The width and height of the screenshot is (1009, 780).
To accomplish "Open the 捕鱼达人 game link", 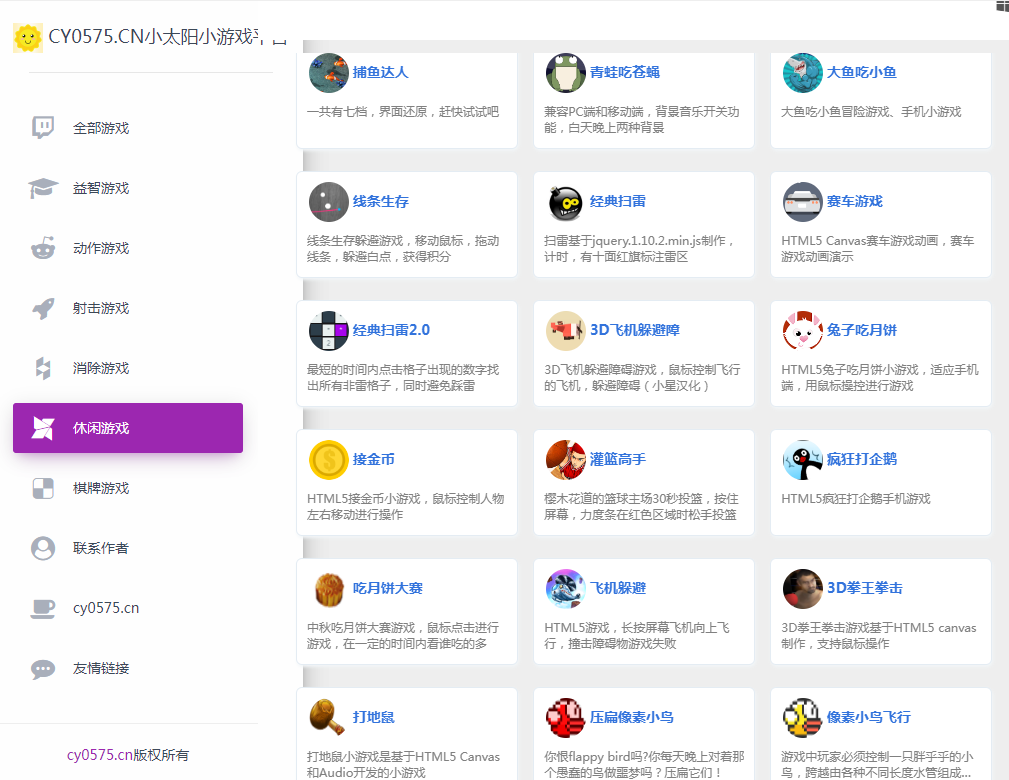I will (x=380, y=72).
